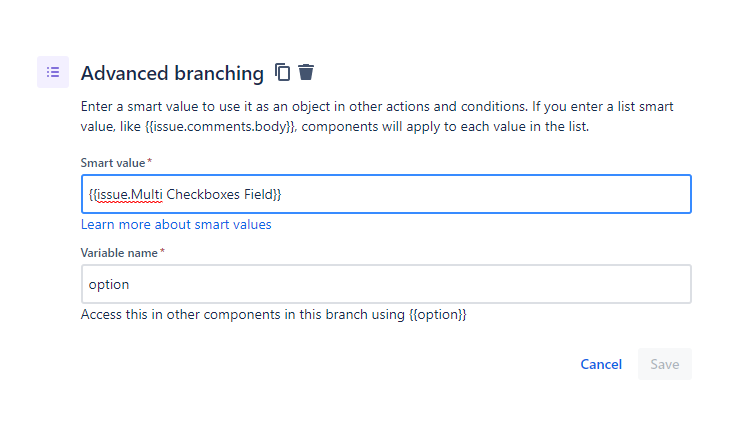Click the Advanced branching heading
The image size is (746, 446).
click(x=172, y=73)
